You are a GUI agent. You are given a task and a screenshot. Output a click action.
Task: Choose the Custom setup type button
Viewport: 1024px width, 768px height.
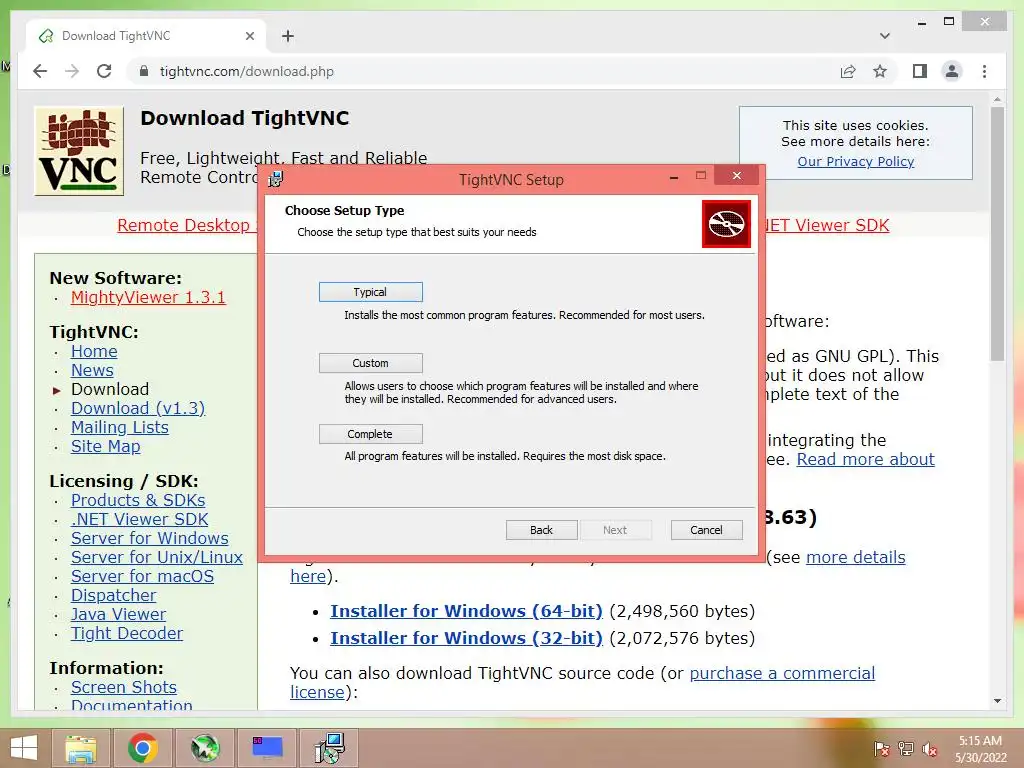[x=370, y=363]
